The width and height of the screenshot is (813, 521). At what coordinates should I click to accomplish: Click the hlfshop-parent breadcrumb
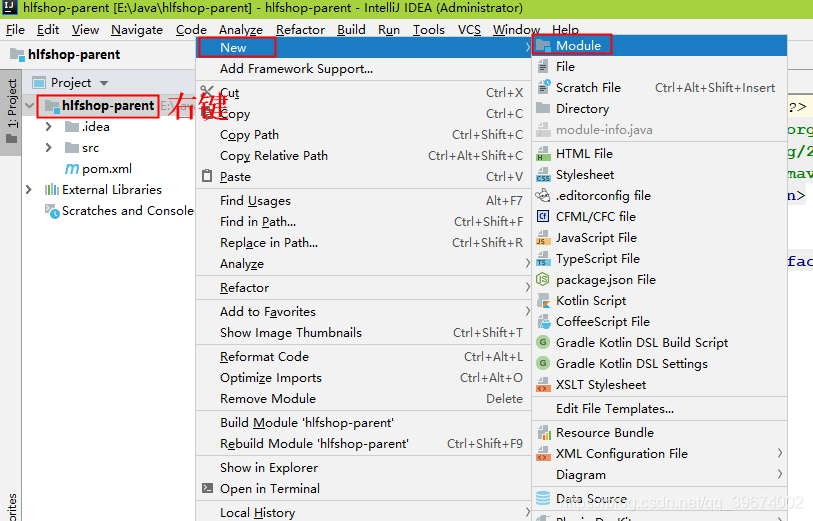coord(65,54)
